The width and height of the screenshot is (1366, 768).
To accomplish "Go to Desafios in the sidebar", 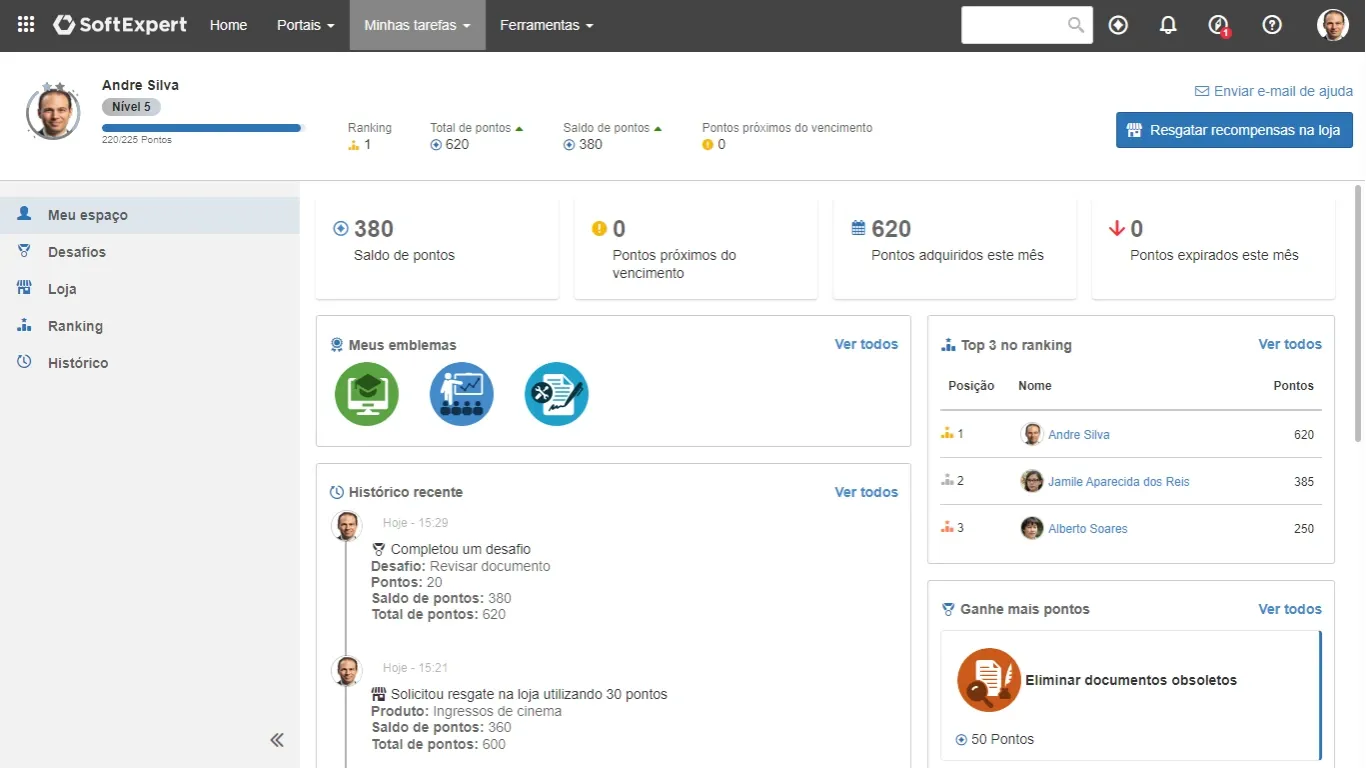I will [77, 252].
